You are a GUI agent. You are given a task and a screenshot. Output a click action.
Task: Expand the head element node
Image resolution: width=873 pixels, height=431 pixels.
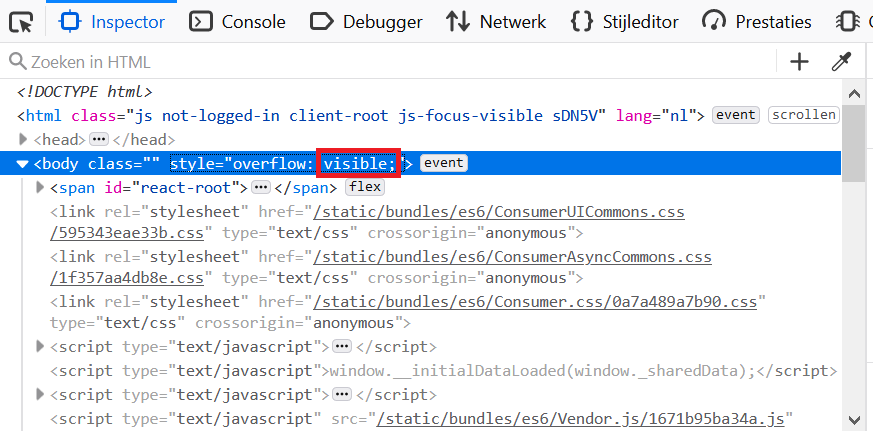[x=24, y=139]
